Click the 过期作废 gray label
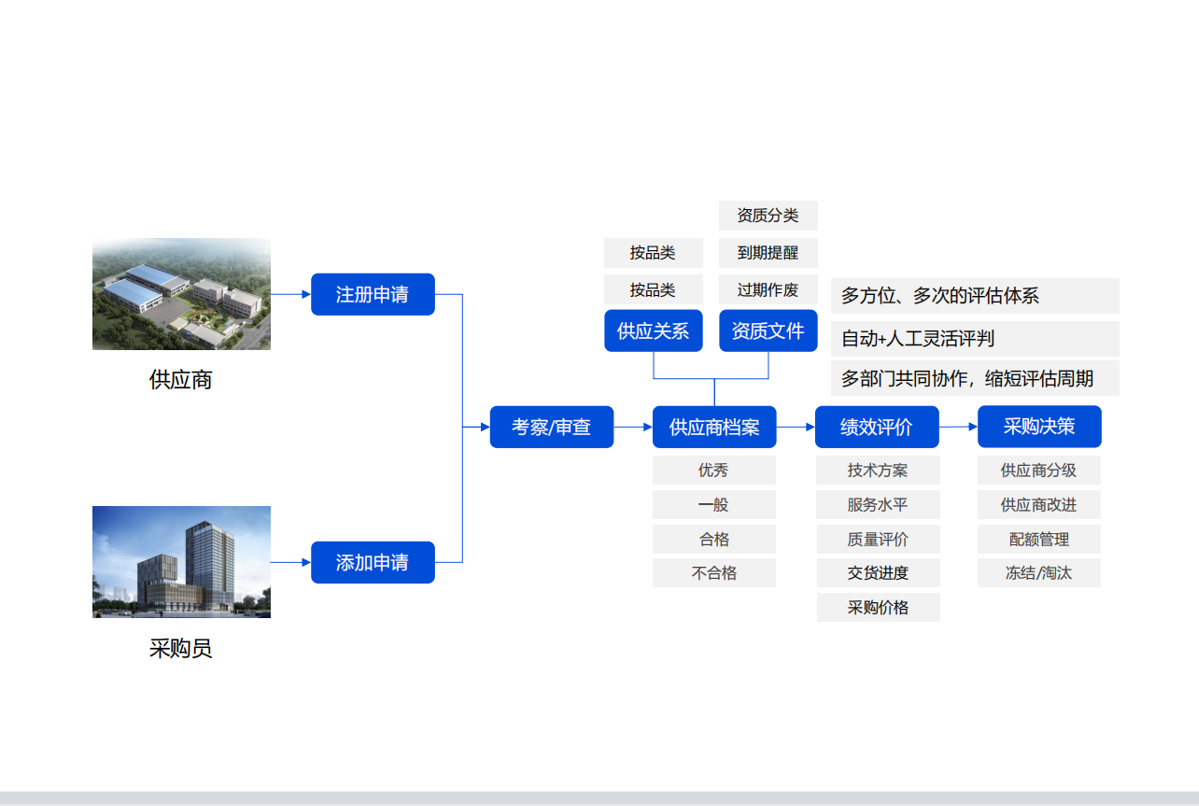Screen dimensions: 1199x806 [768, 290]
